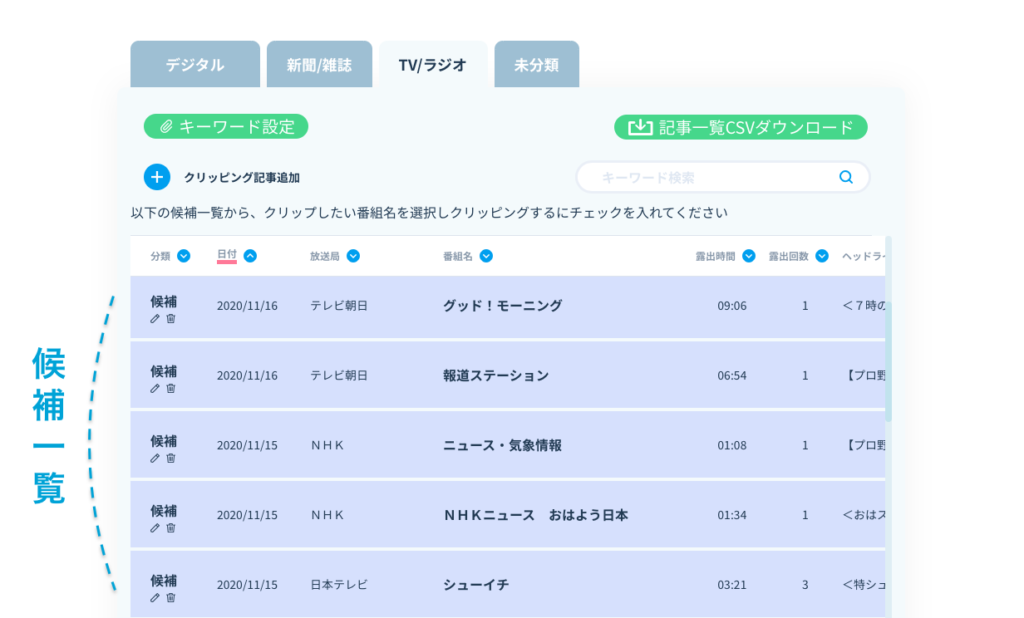Click trash icon for グッド！モーニング row

click(x=170, y=319)
